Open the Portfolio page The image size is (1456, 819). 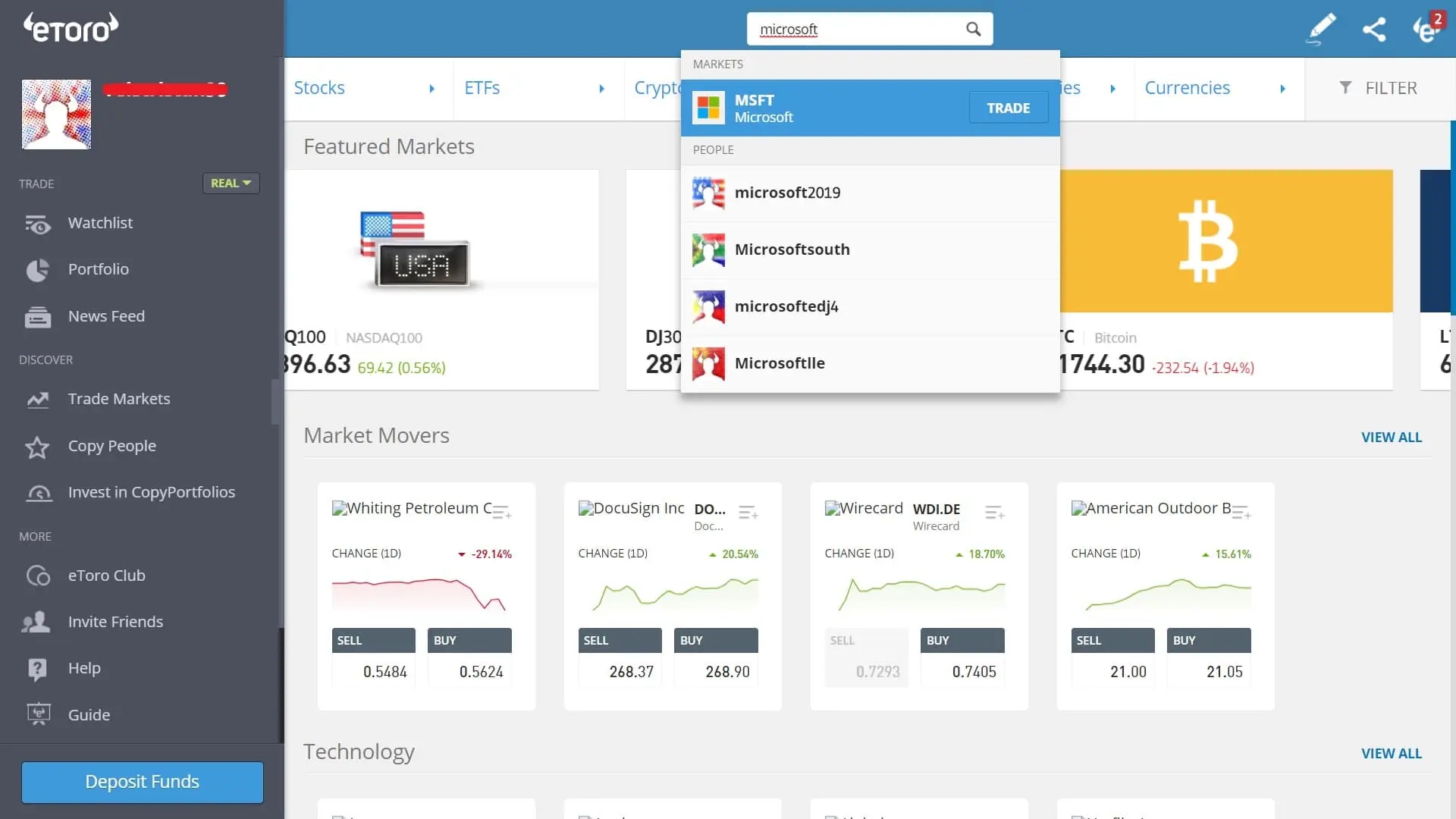(x=98, y=269)
